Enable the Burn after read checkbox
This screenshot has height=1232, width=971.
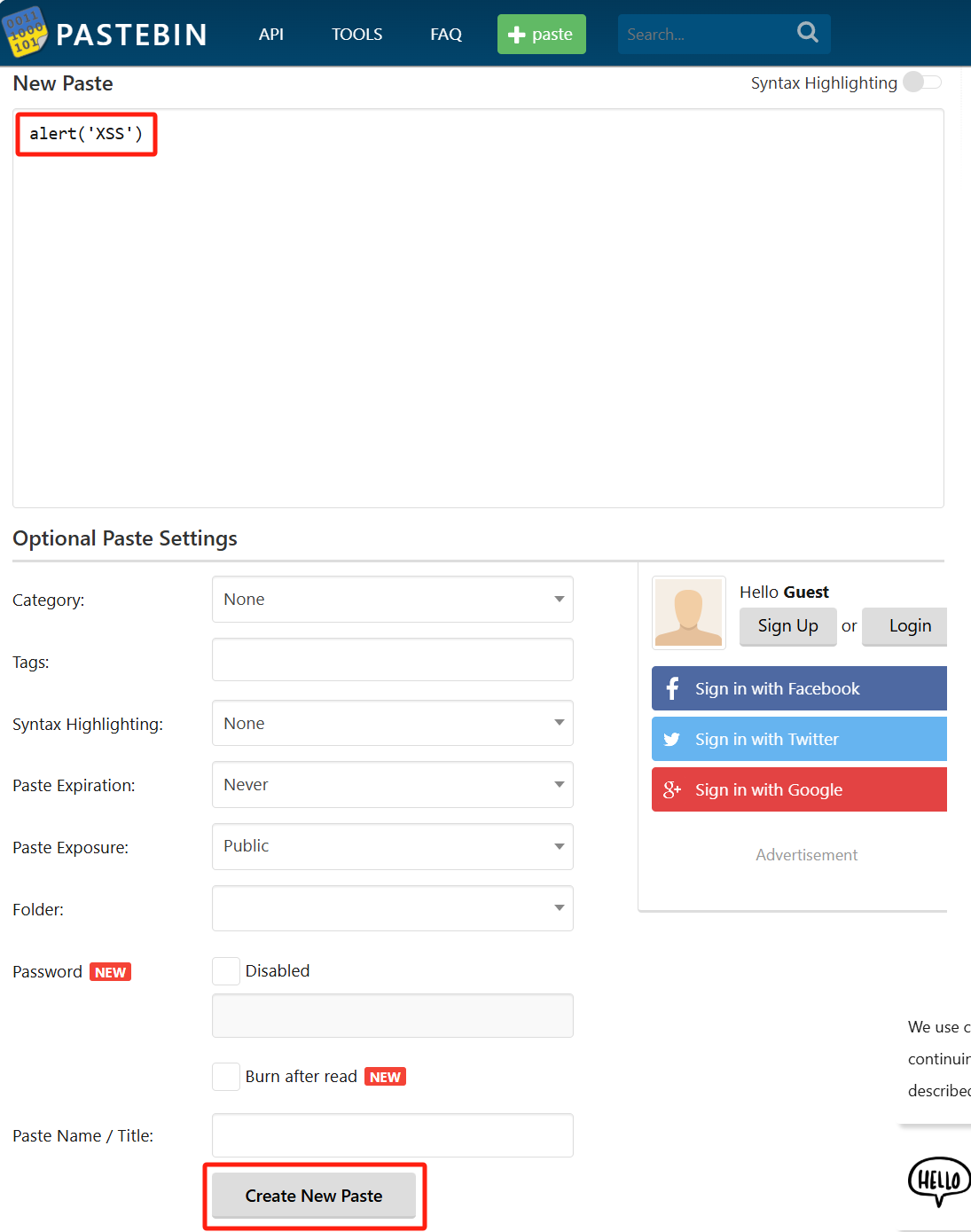click(226, 1077)
